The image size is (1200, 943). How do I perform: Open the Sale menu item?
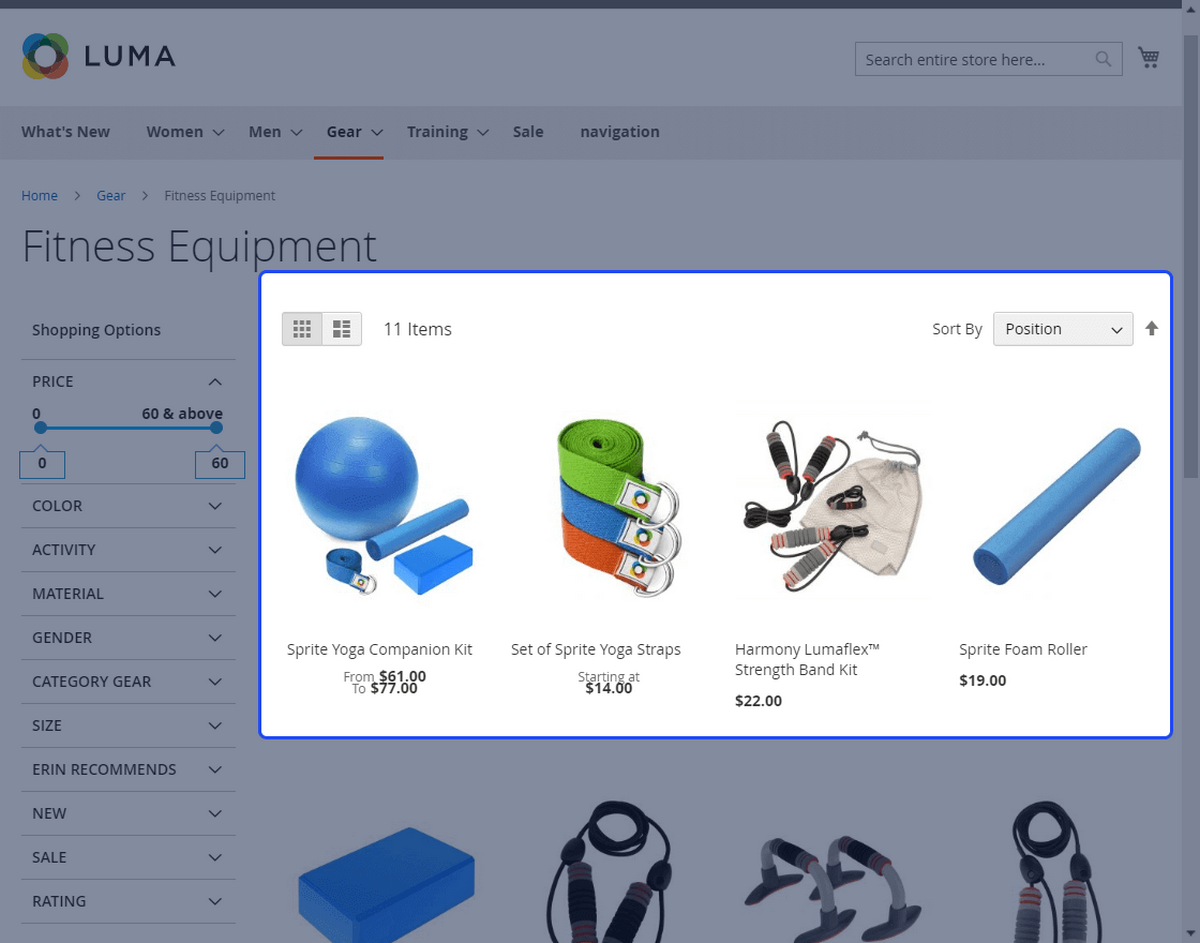click(528, 132)
